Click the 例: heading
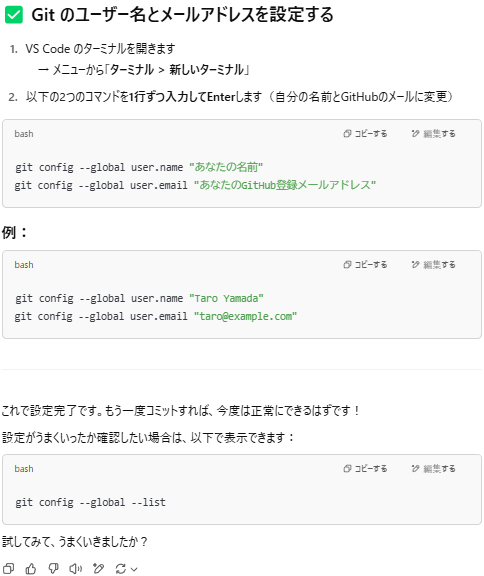Screen dimensions: 484x576 click(x=14, y=232)
